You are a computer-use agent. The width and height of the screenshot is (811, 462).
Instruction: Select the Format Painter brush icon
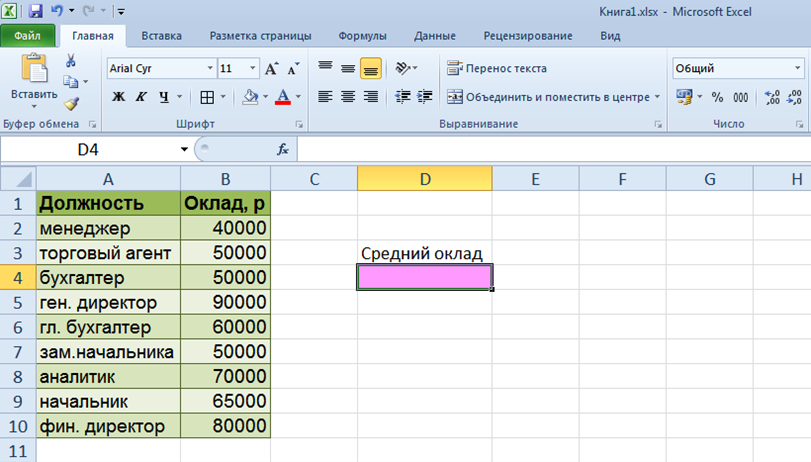(71, 103)
